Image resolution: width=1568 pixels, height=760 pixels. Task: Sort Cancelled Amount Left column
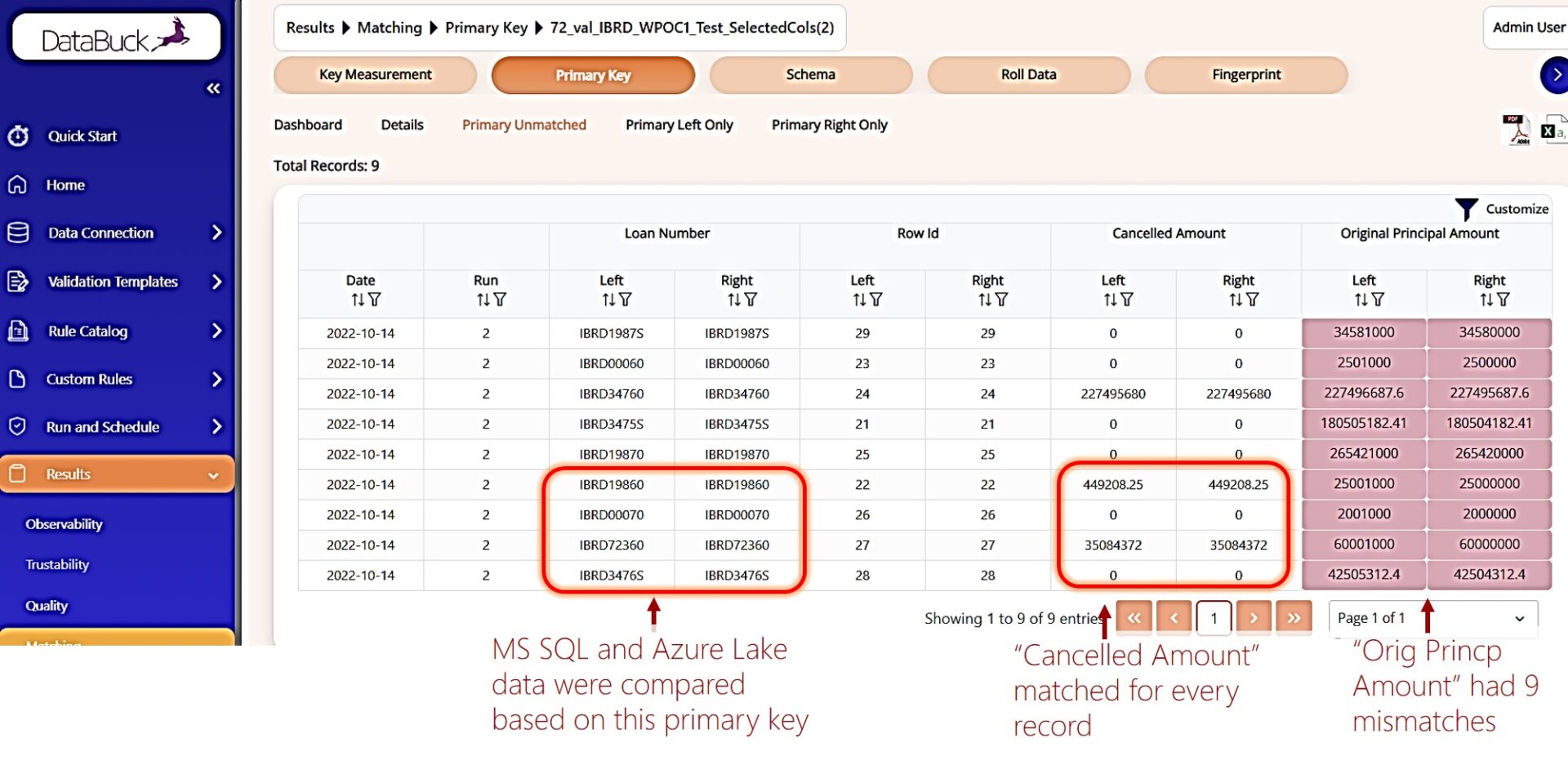tap(1110, 300)
